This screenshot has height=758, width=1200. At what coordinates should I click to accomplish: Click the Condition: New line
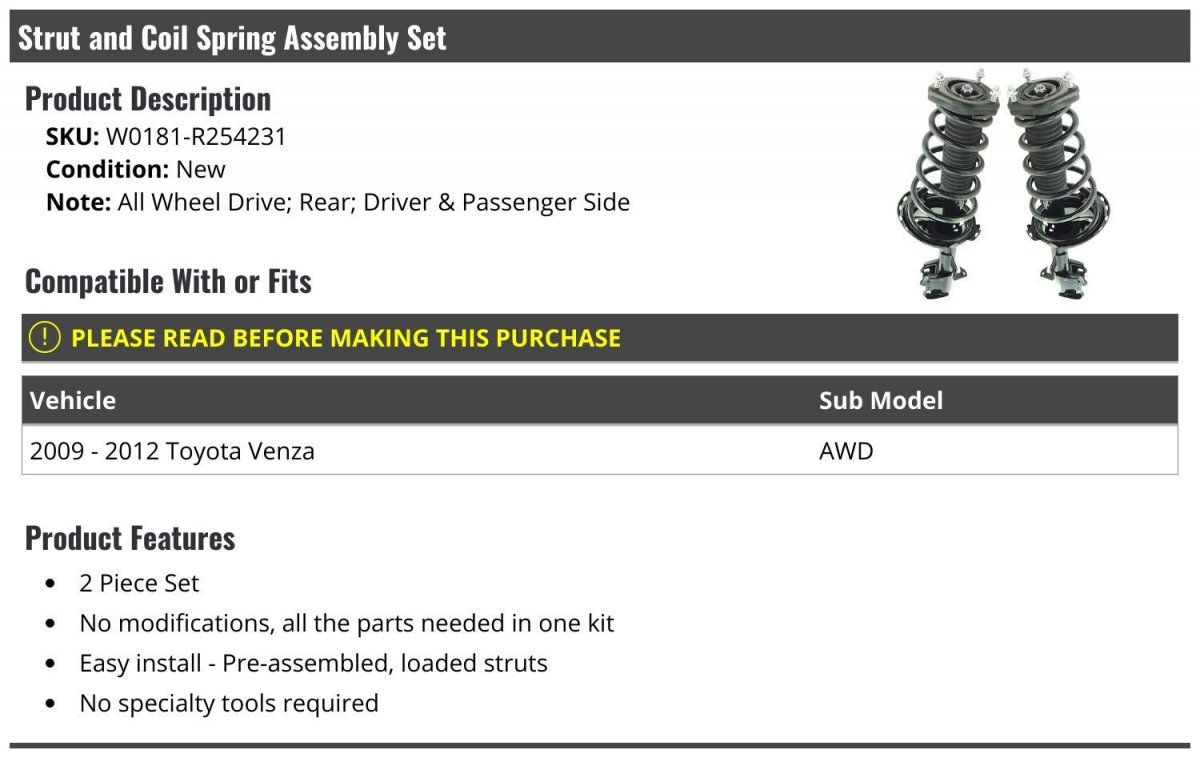[x=136, y=169]
